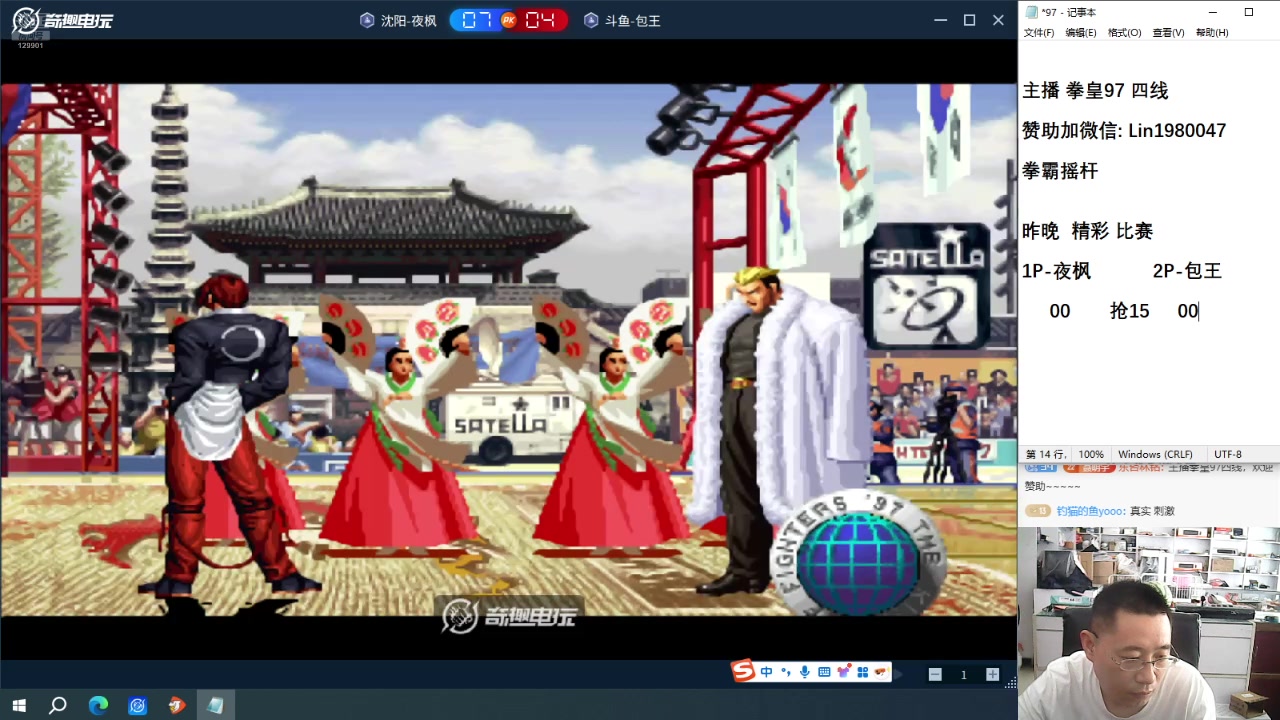Viewport: 1280px width, 720px height.
Task: Click player label 沈阳-夜枫
Action: 409,21
